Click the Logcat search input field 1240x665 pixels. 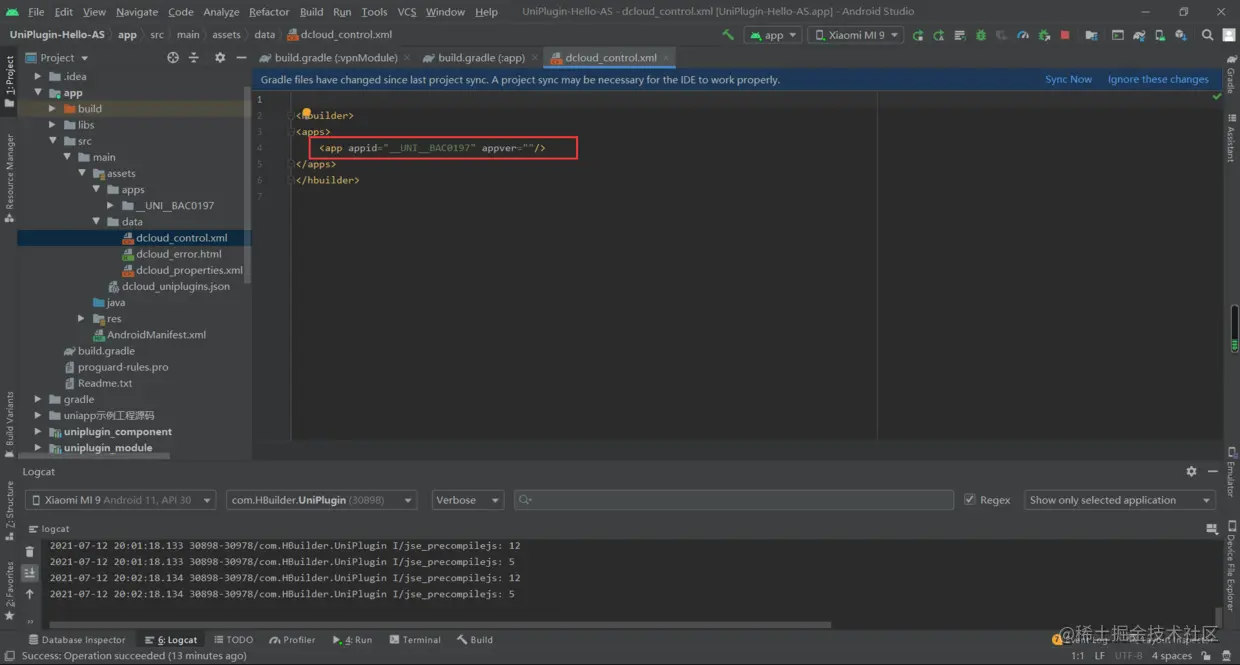[734, 500]
